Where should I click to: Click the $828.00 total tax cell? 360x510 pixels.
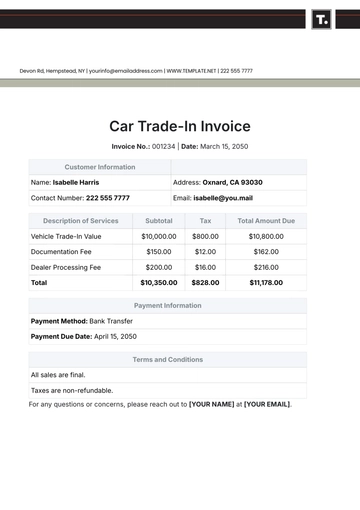(205, 283)
